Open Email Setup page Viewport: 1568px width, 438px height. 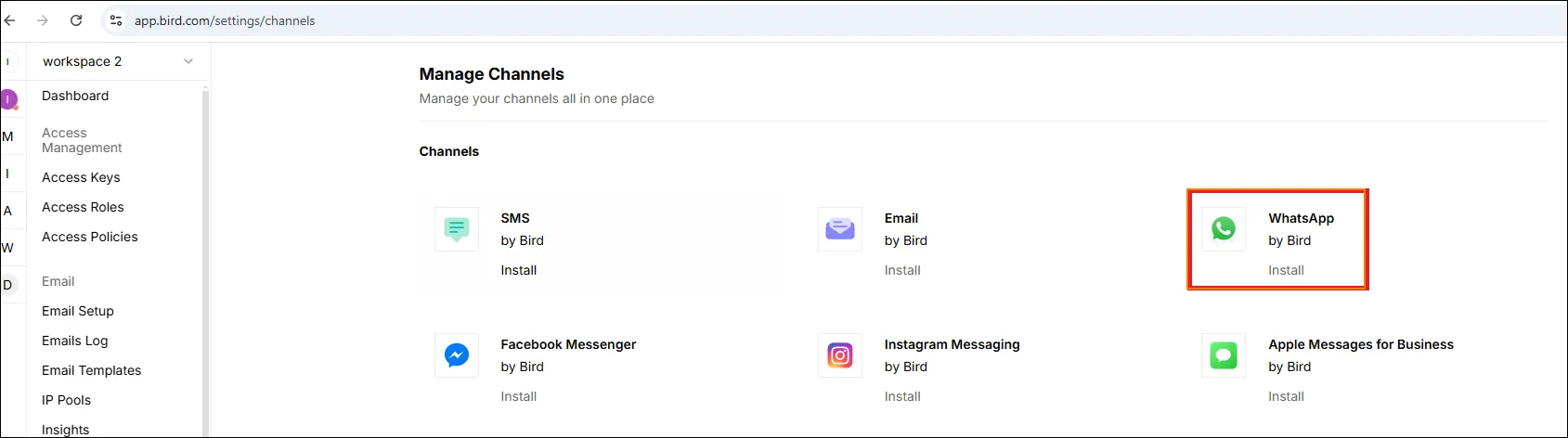pyautogui.click(x=78, y=311)
